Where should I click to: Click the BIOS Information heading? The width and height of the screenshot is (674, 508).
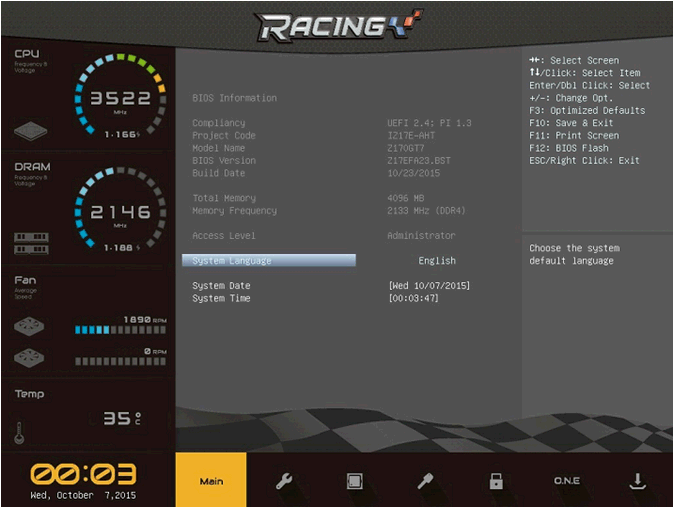point(234,98)
